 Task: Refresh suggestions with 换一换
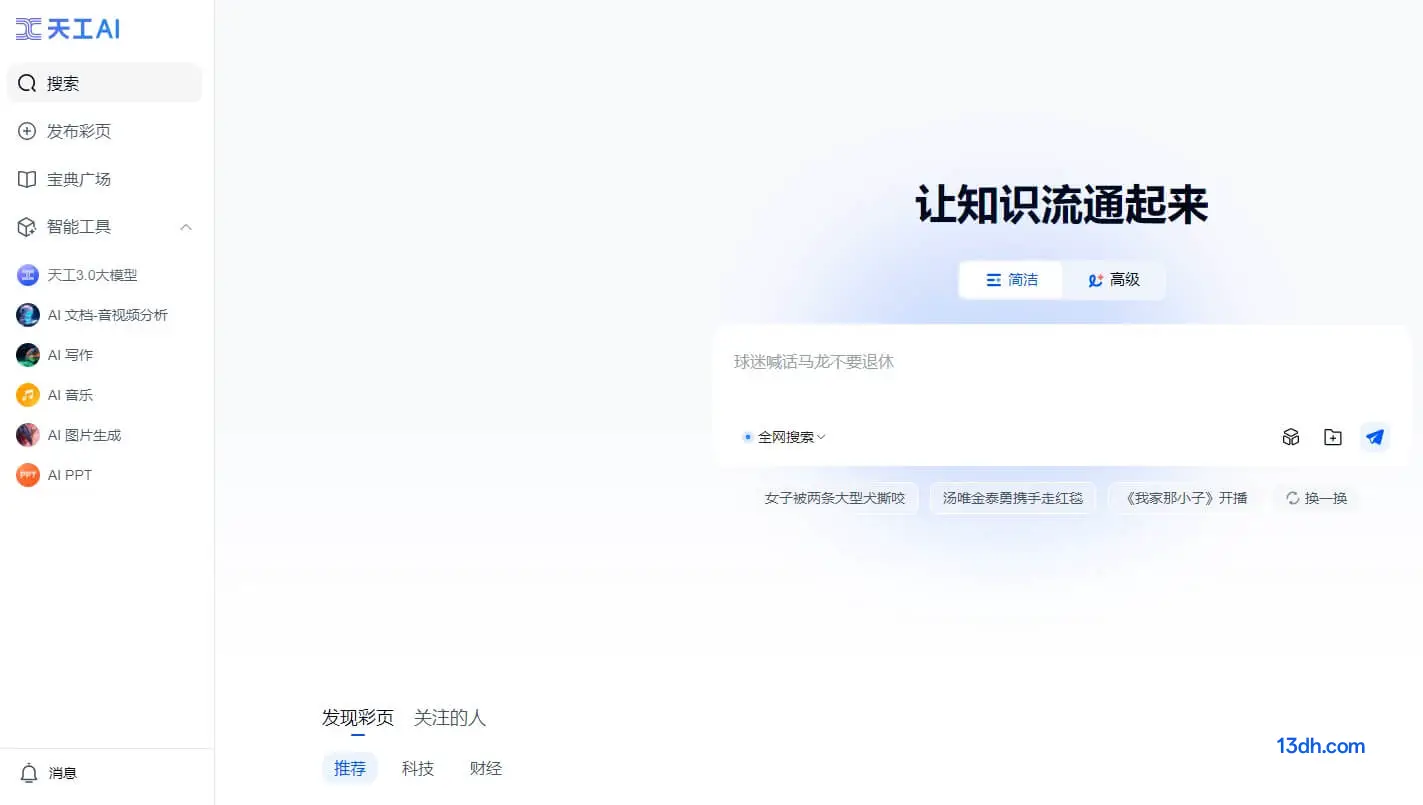(x=1316, y=498)
